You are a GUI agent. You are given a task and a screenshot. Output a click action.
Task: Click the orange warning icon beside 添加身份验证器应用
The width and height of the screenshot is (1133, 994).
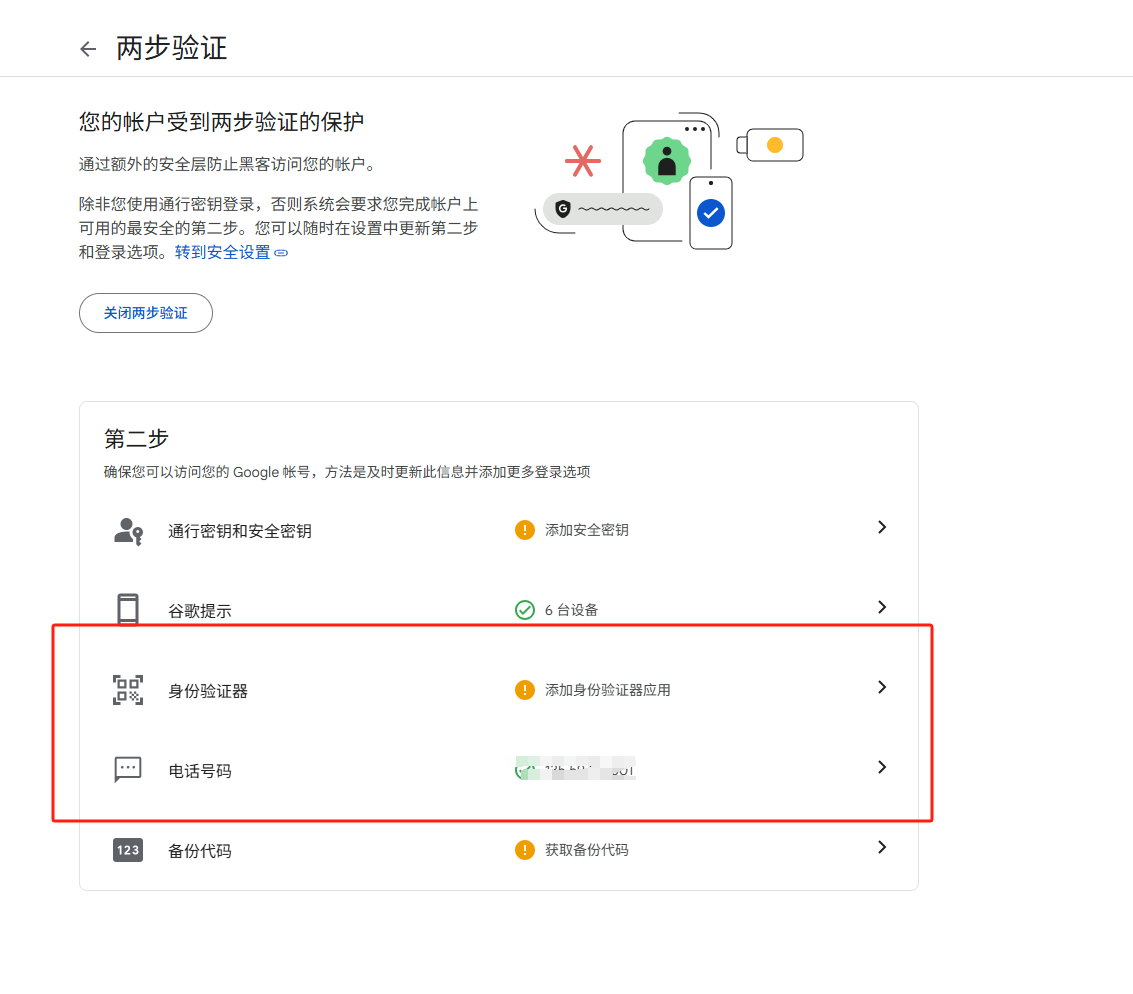click(525, 690)
